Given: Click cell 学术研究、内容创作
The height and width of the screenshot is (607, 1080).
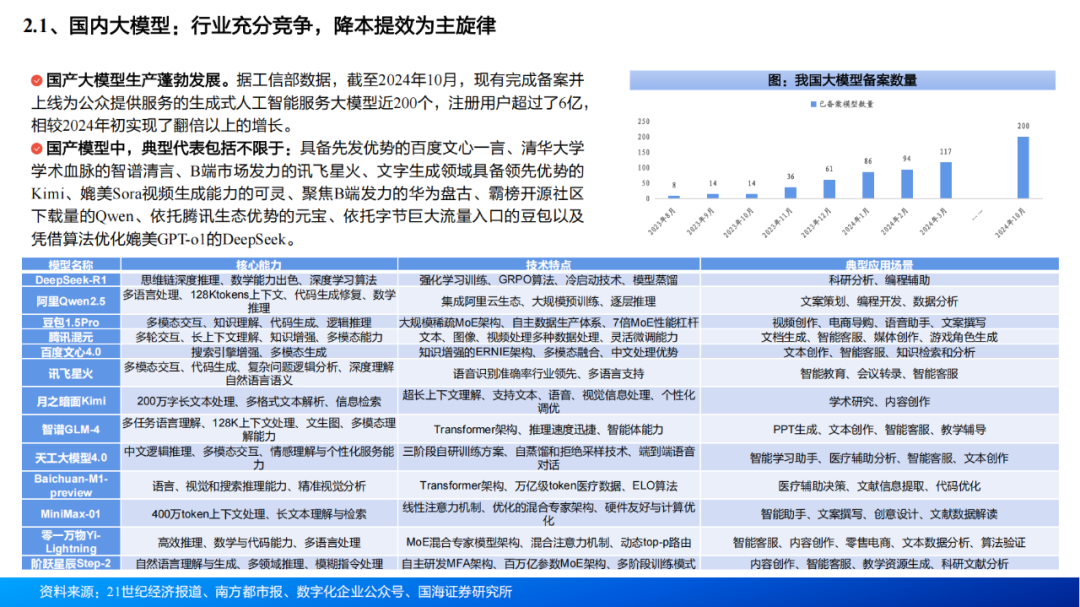Looking at the screenshot, I should pos(880,401).
